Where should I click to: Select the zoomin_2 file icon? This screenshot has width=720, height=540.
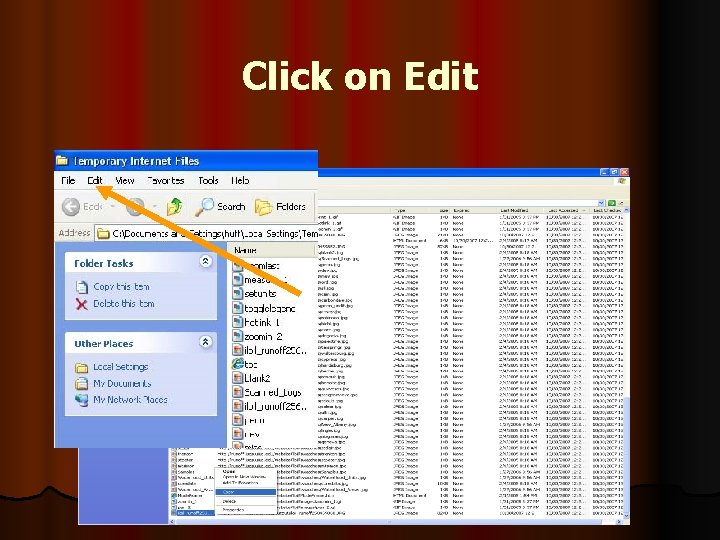[x=237, y=336]
